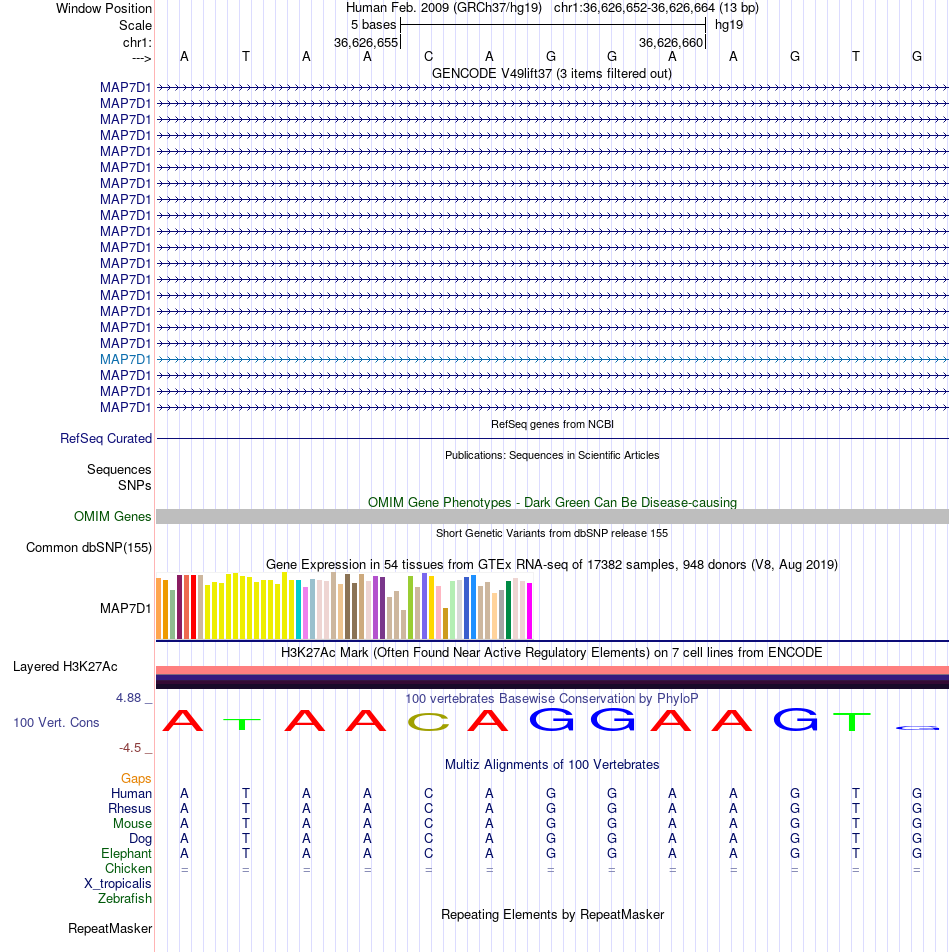Click the Zebrafish species label
This screenshot has width=950, height=952.
pos(124,898)
